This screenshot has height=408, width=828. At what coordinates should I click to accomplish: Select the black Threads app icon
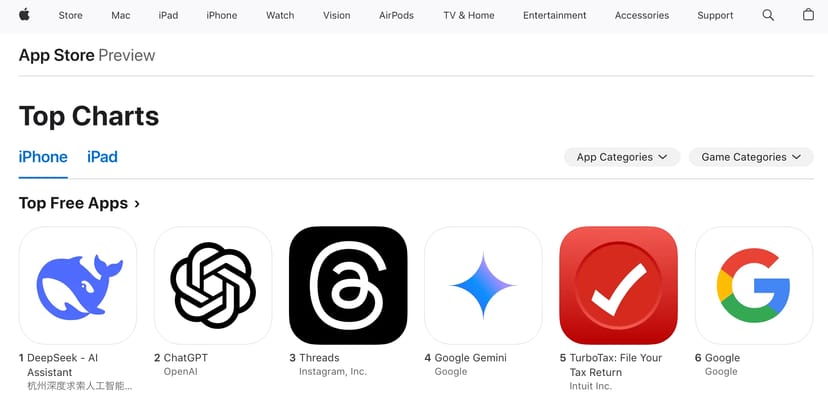348,286
